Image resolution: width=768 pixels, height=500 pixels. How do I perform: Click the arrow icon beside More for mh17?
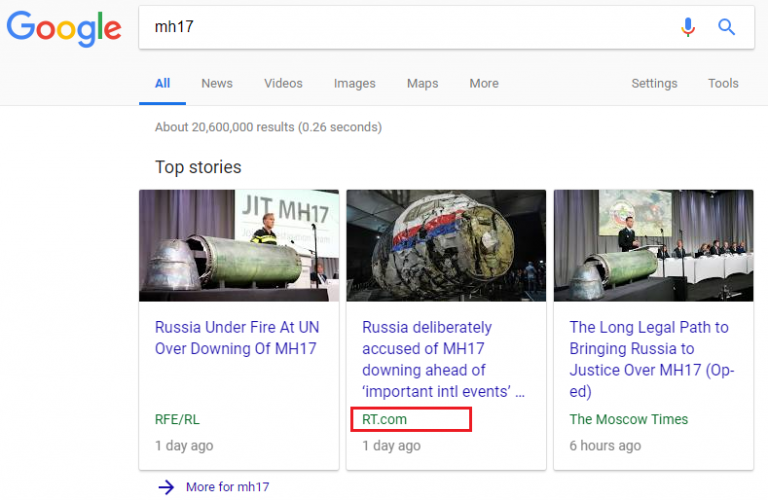166,487
